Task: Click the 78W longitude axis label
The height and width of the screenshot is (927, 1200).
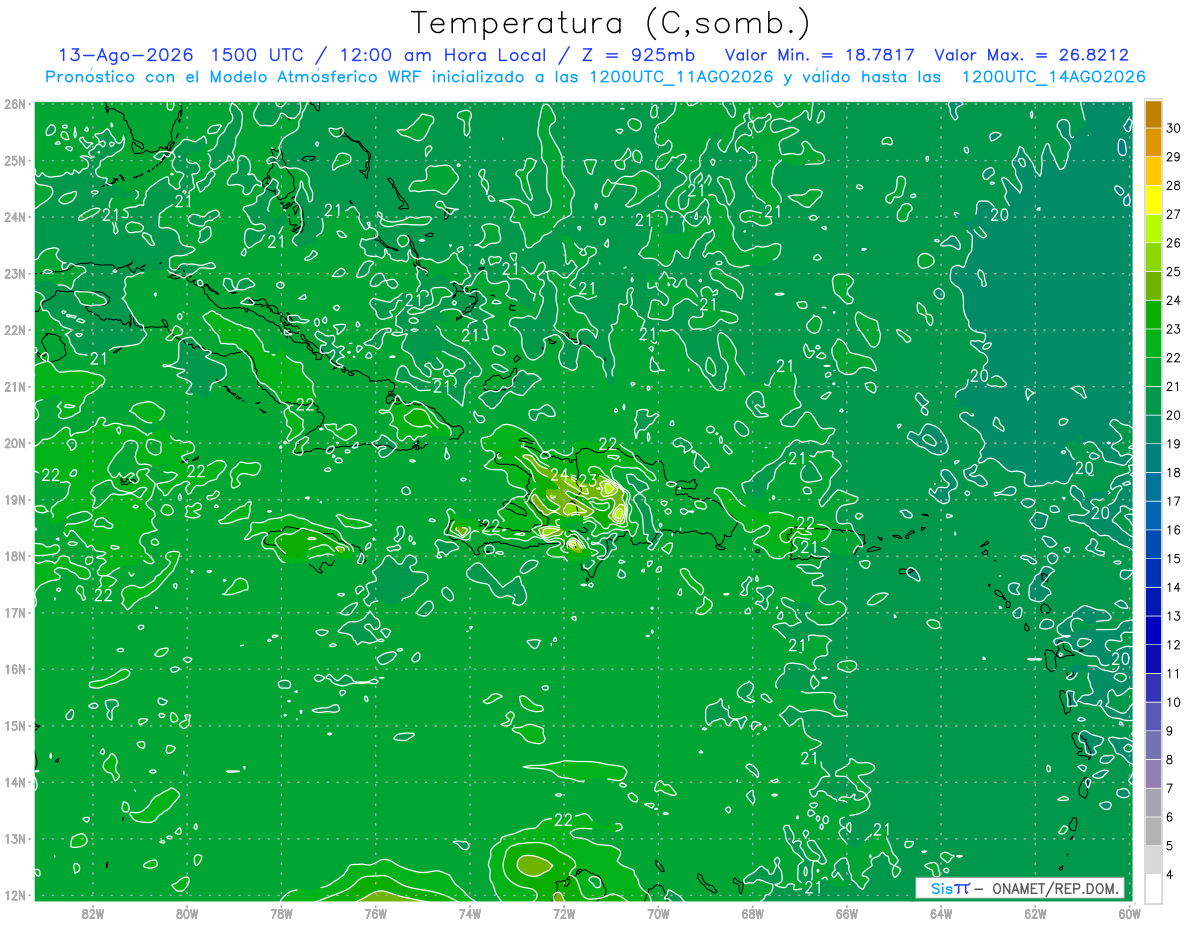Action: (281, 913)
